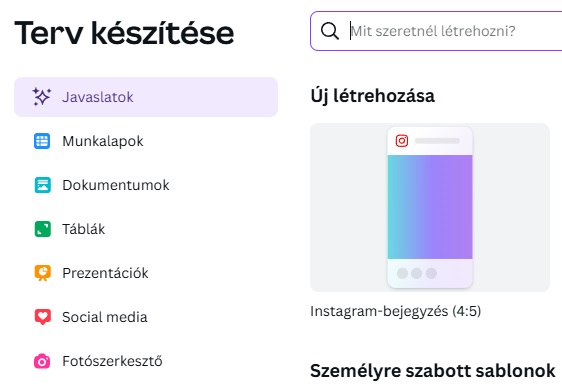Open the Instagram post gradient thumbnail
The image size is (562, 390).
click(x=430, y=207)
